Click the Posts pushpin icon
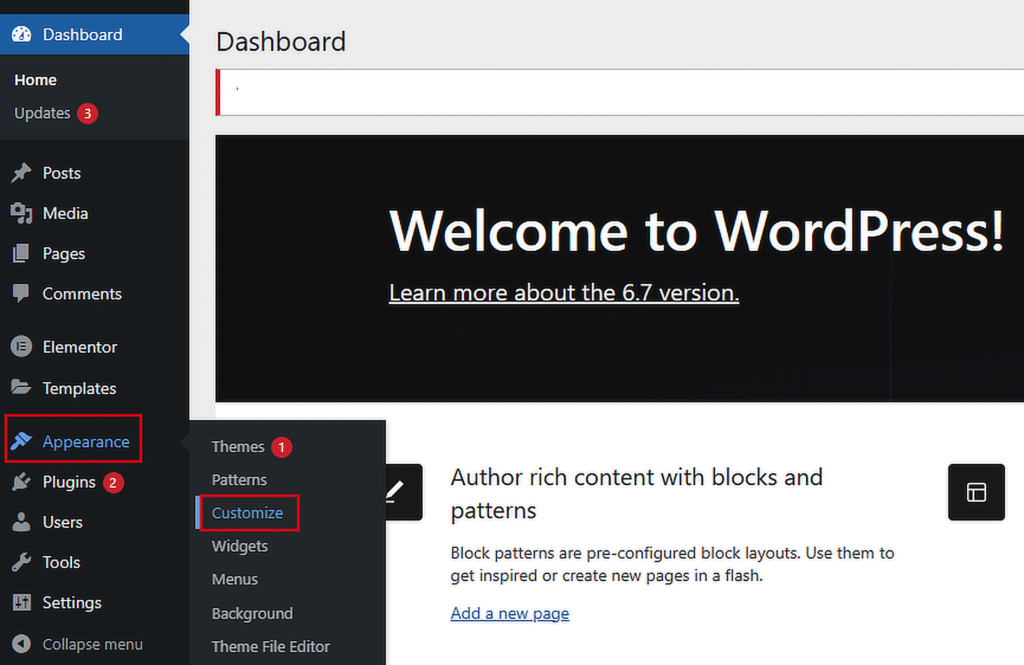Viewport: 1024px width, 665px height. click(x=21, y=173)
